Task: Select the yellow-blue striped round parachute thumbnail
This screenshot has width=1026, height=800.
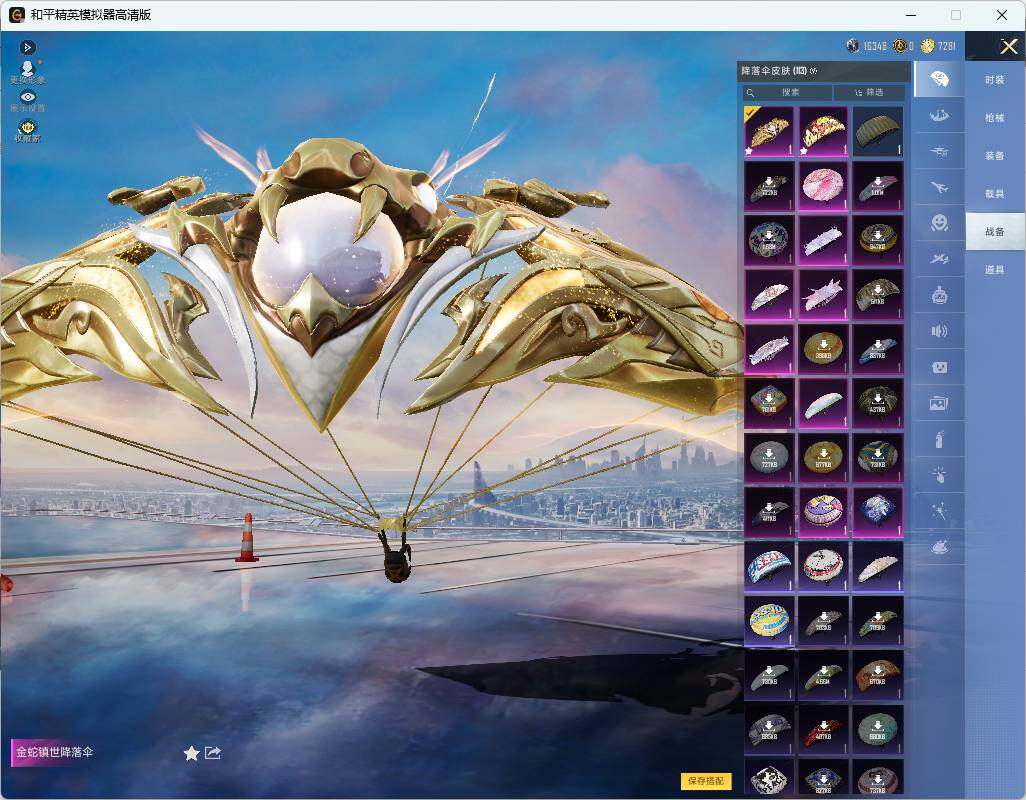Action: click(x=769, y=620)
